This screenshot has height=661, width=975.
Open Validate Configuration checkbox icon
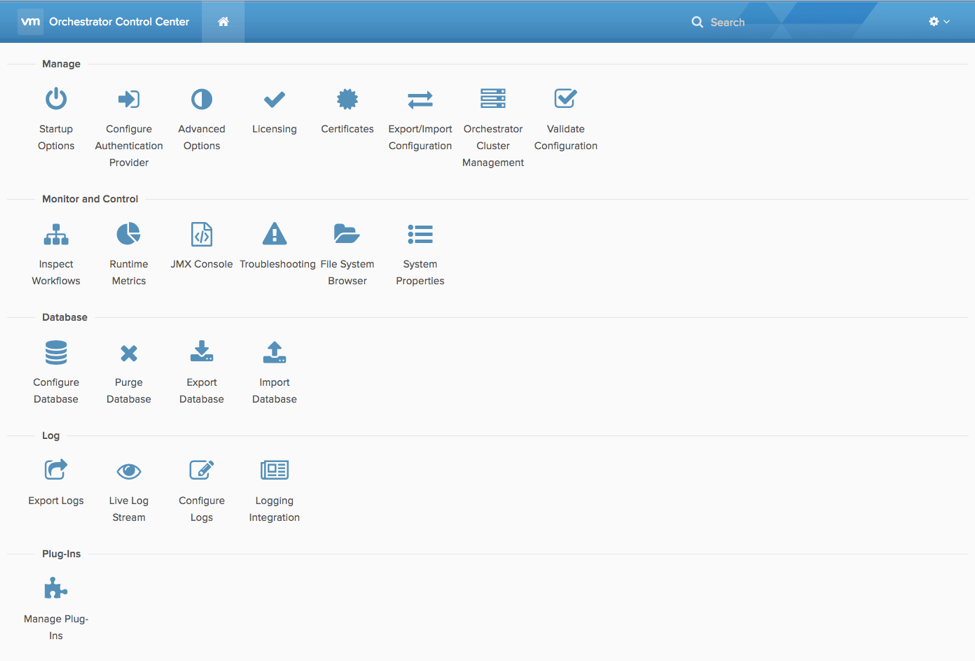coord(566,98)
